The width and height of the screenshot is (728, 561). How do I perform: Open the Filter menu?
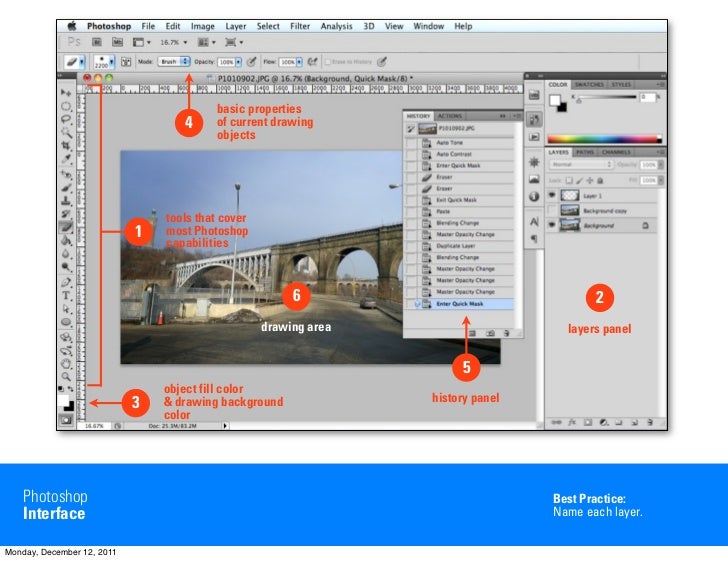click(x=300, y=26)
